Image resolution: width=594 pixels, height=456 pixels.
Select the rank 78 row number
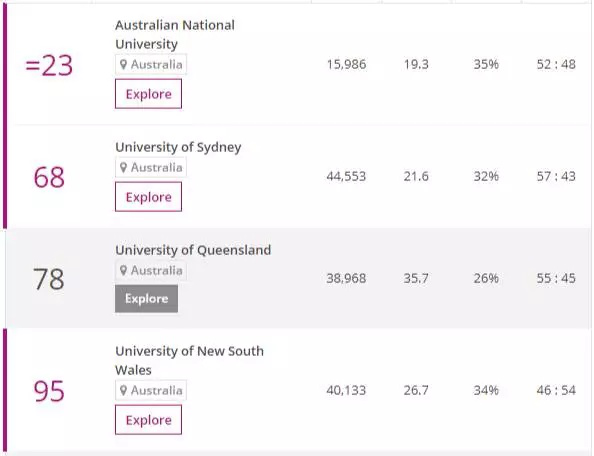point(49,279)
